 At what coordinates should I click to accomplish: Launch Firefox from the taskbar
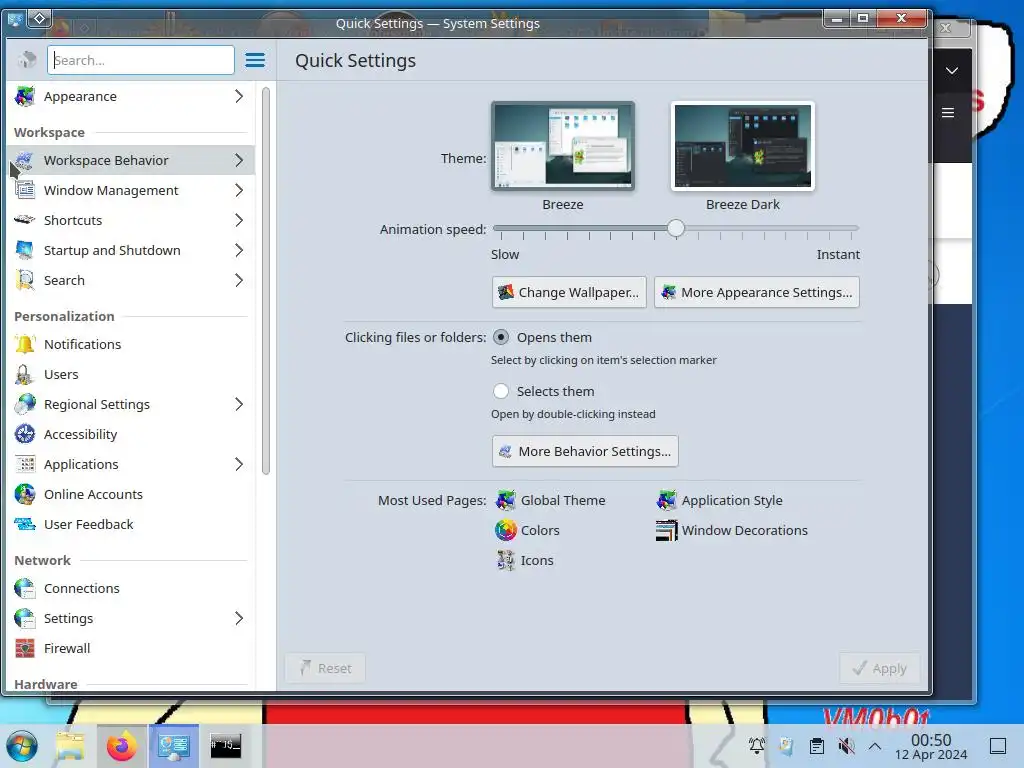[x=122, y=746]
